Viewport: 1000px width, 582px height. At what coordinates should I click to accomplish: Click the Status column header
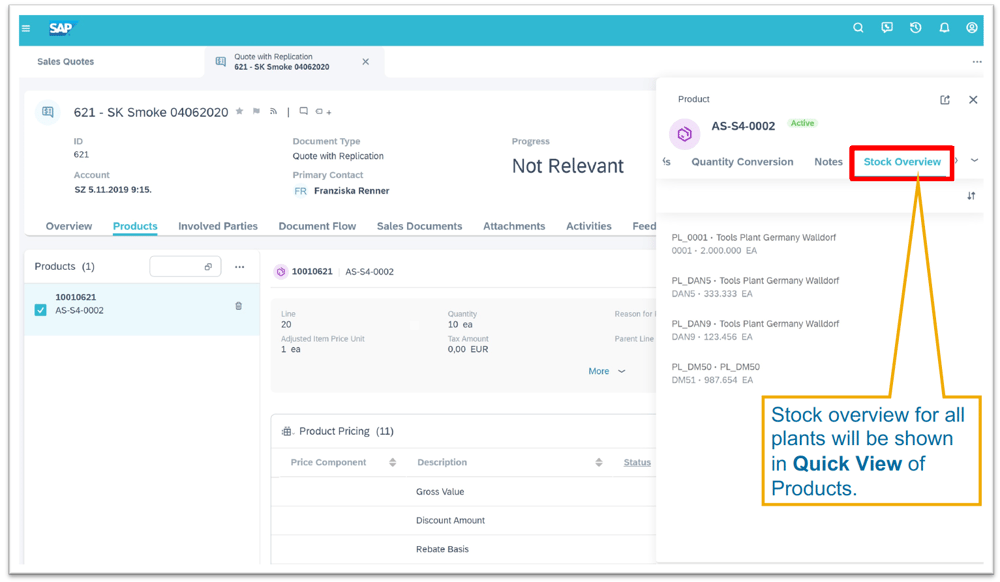pos(637,463)
